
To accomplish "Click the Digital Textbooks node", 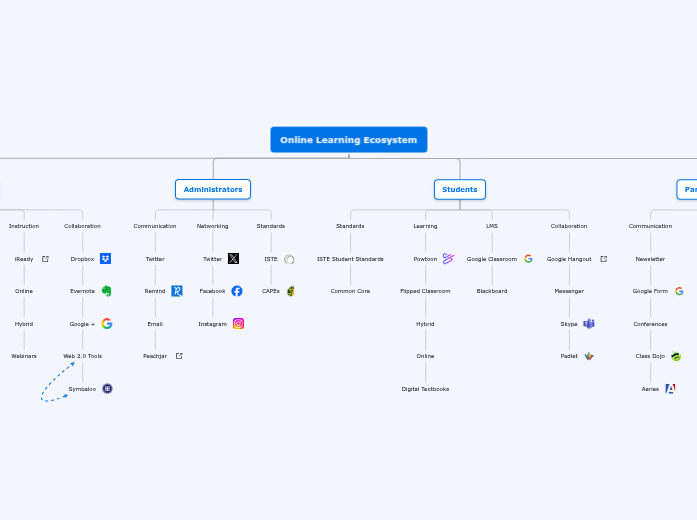I will point(425,389).
